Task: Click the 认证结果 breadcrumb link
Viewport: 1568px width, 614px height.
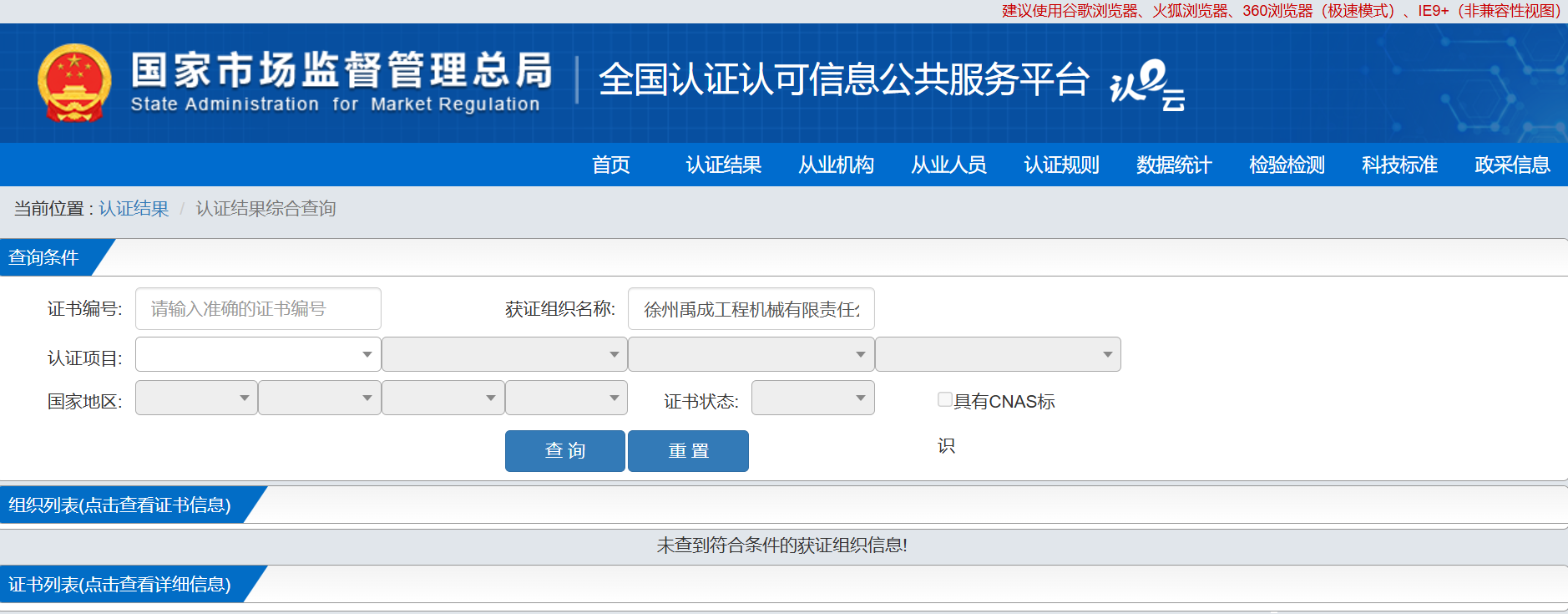Action: [134, 208]
